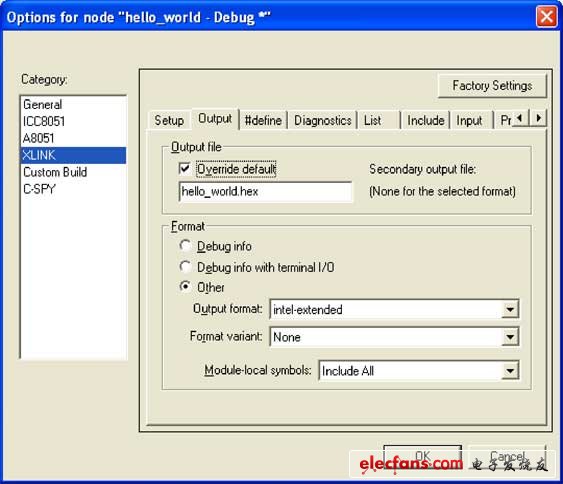The width and height of the screenshot is (563, 484).
Task: Switch to the Setup tab
Action: click(x=169, y=120)
